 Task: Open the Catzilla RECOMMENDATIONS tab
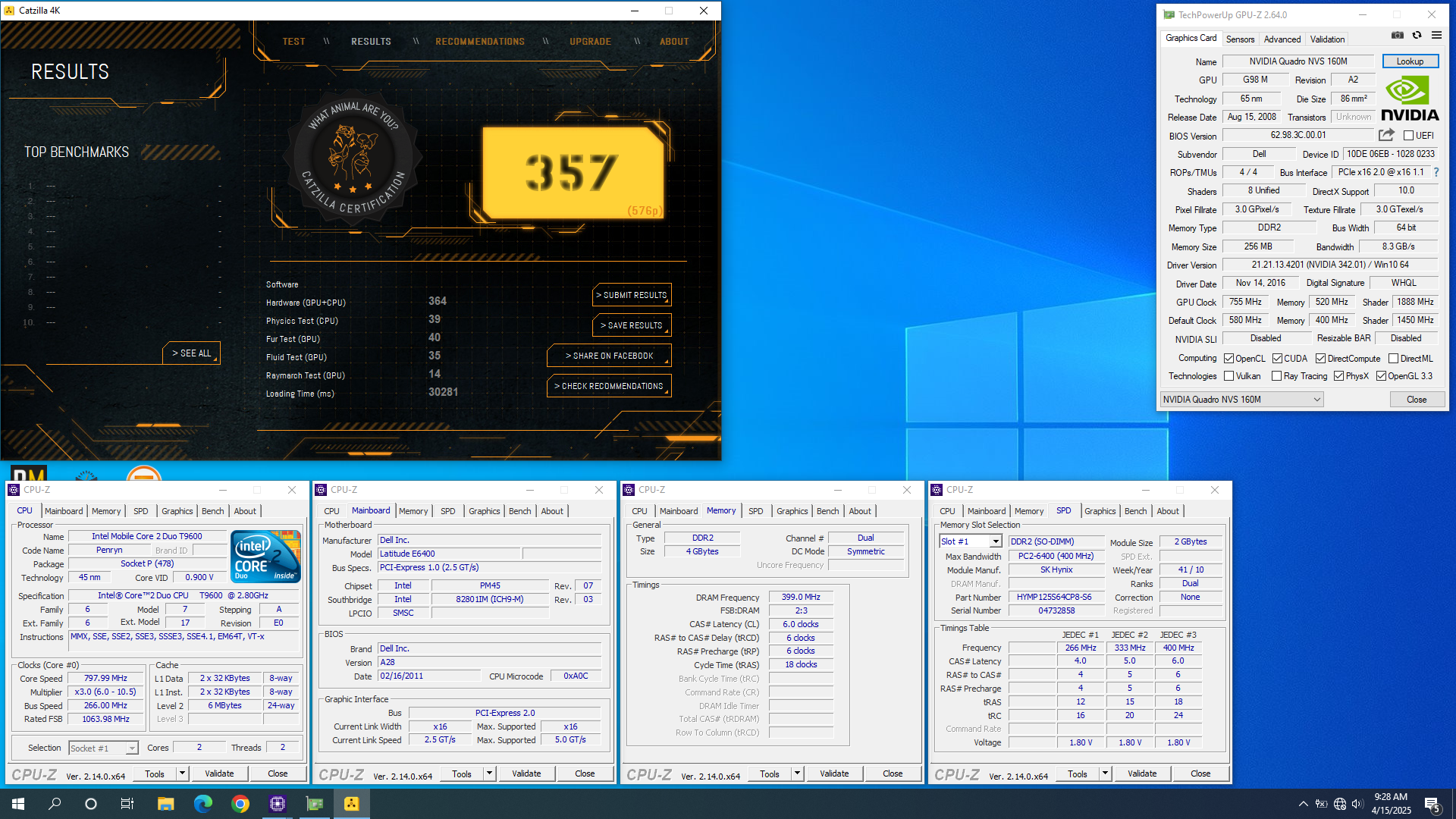tap(480, 42)
